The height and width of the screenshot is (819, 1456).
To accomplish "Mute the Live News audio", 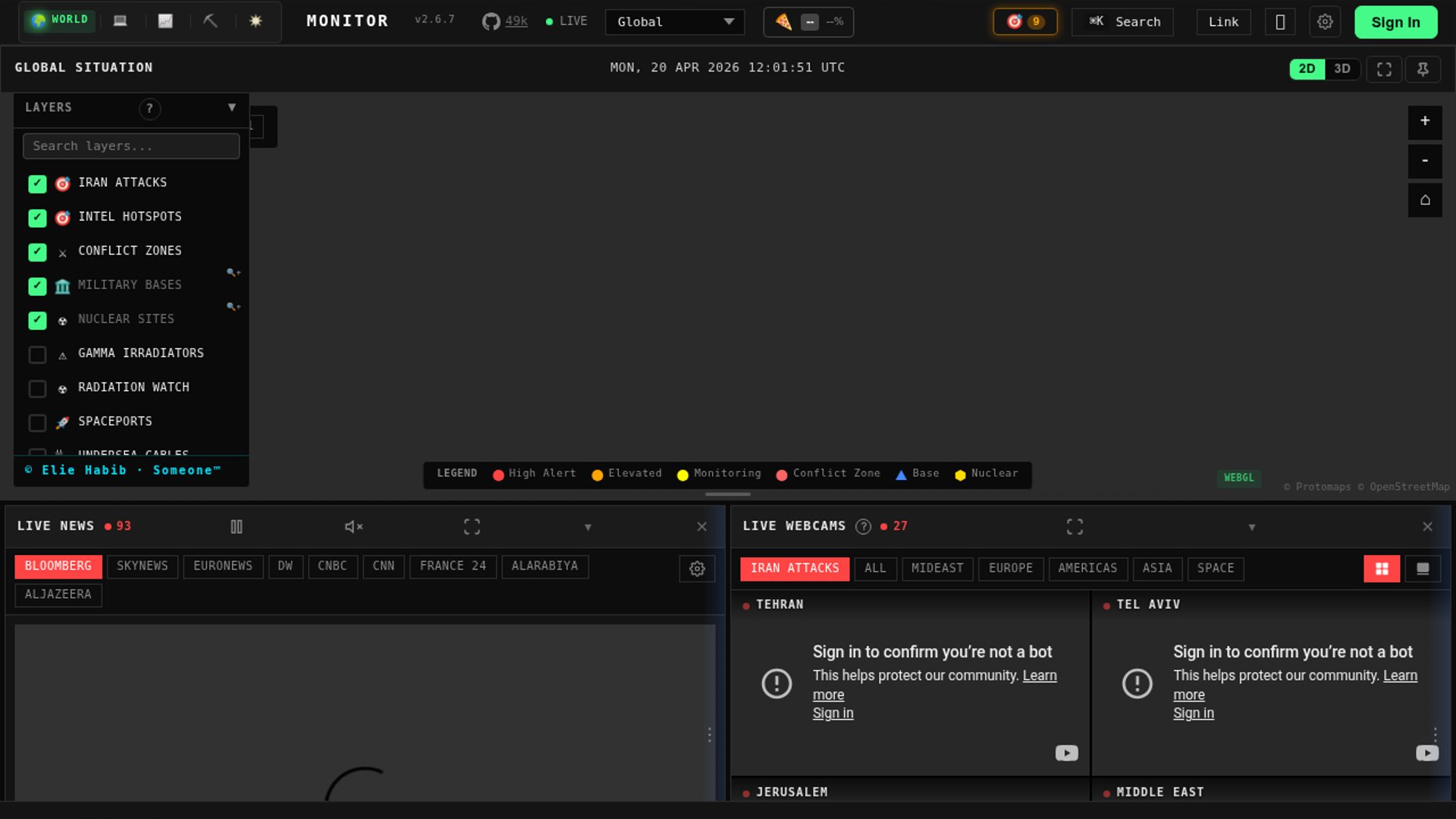I will pyautogui.click(x=353, y=526).
